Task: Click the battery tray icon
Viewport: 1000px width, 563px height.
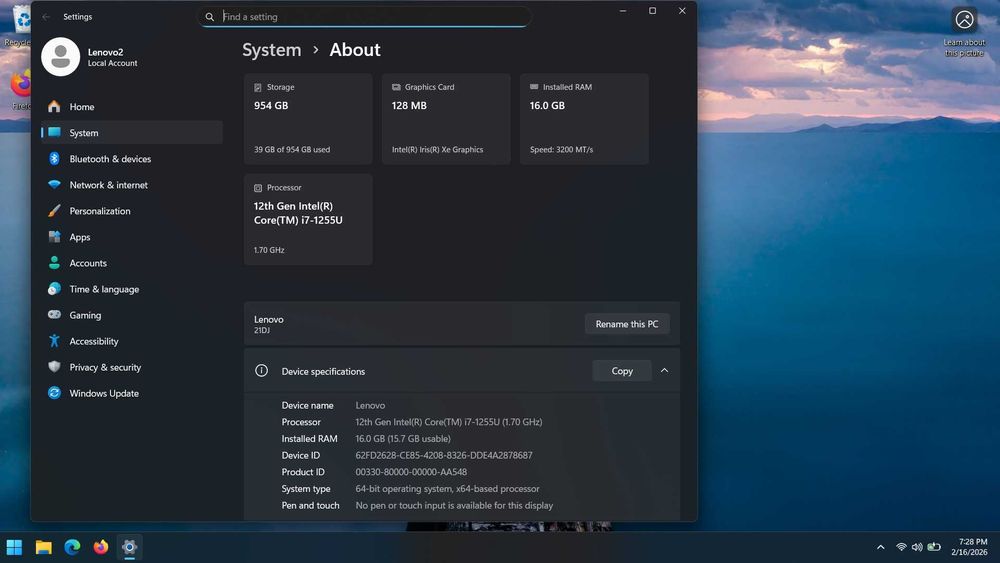Action: point(934,547)
